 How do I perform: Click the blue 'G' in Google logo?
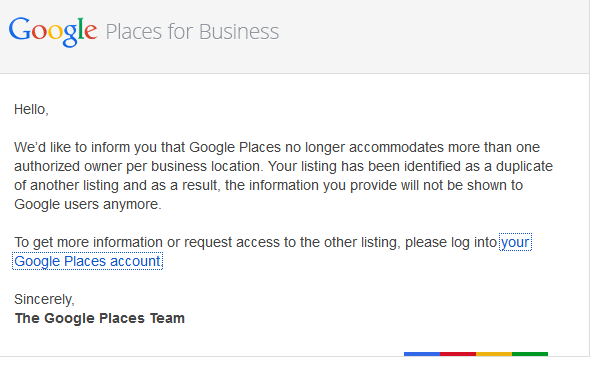point(19,29)
